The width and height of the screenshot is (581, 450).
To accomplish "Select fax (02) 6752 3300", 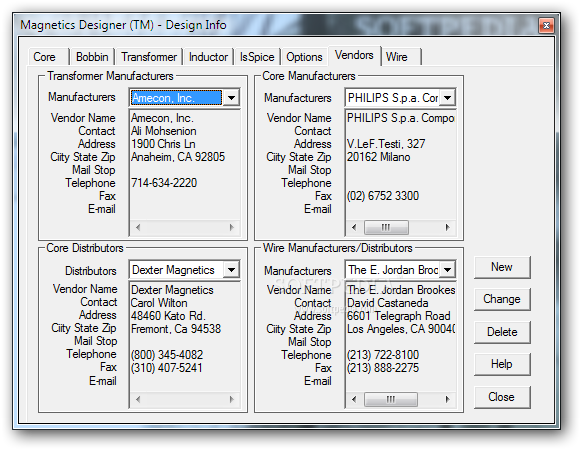I will point(383,196).
